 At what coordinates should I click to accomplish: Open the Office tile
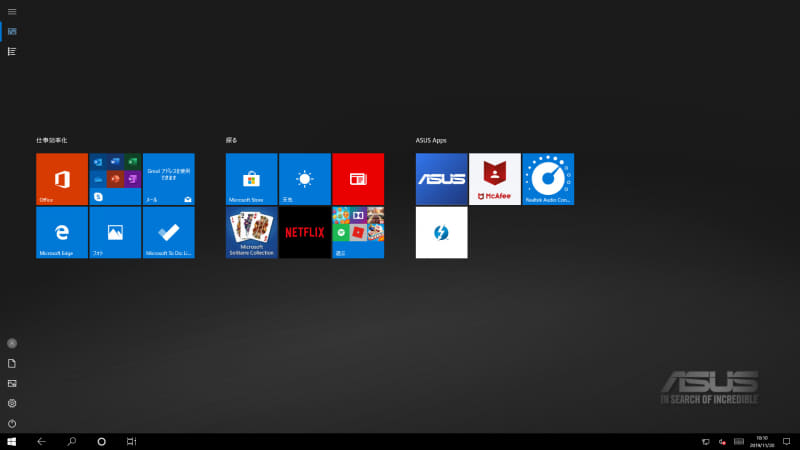62,179
